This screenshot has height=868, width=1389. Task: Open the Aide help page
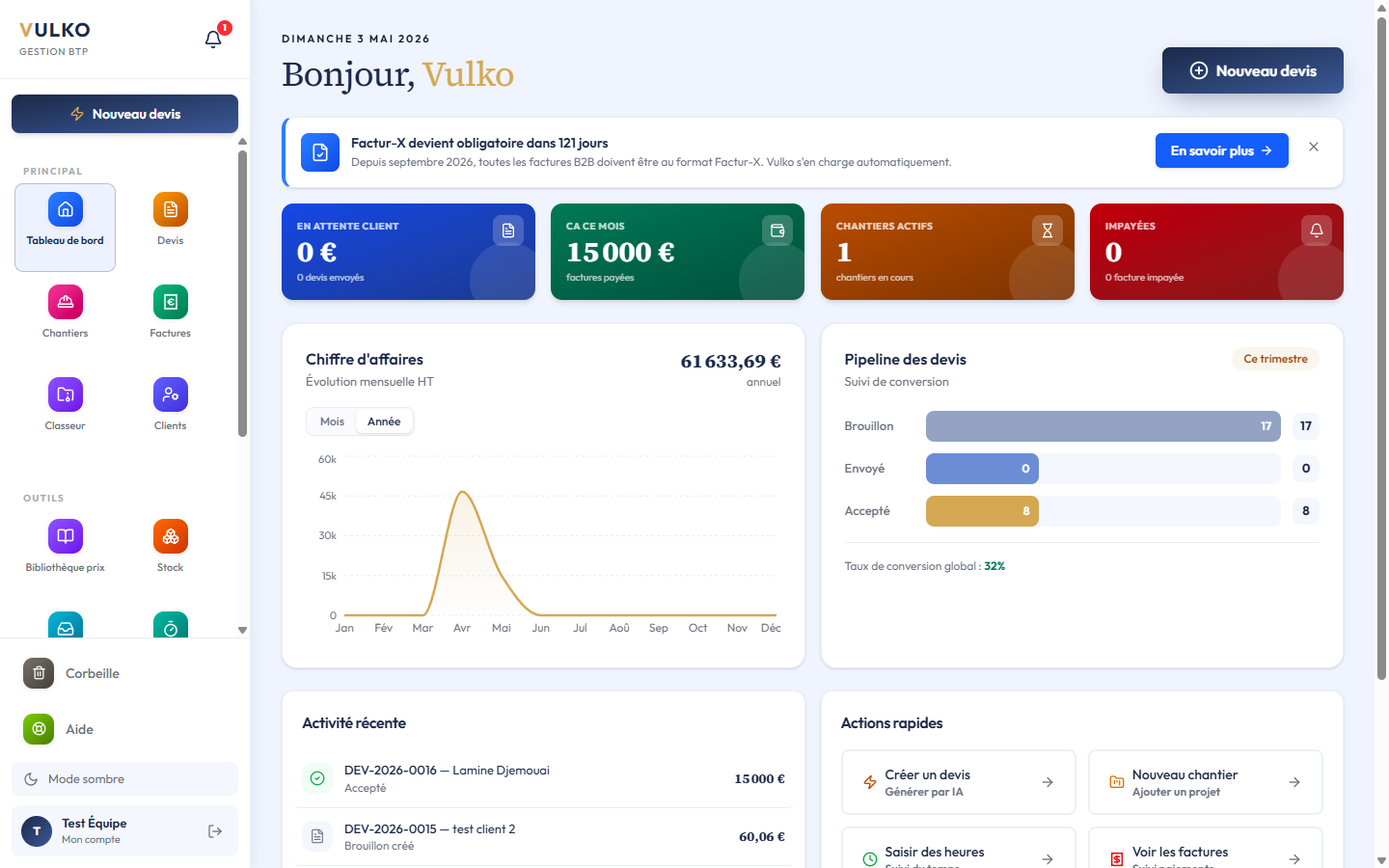tap(124, 729)
